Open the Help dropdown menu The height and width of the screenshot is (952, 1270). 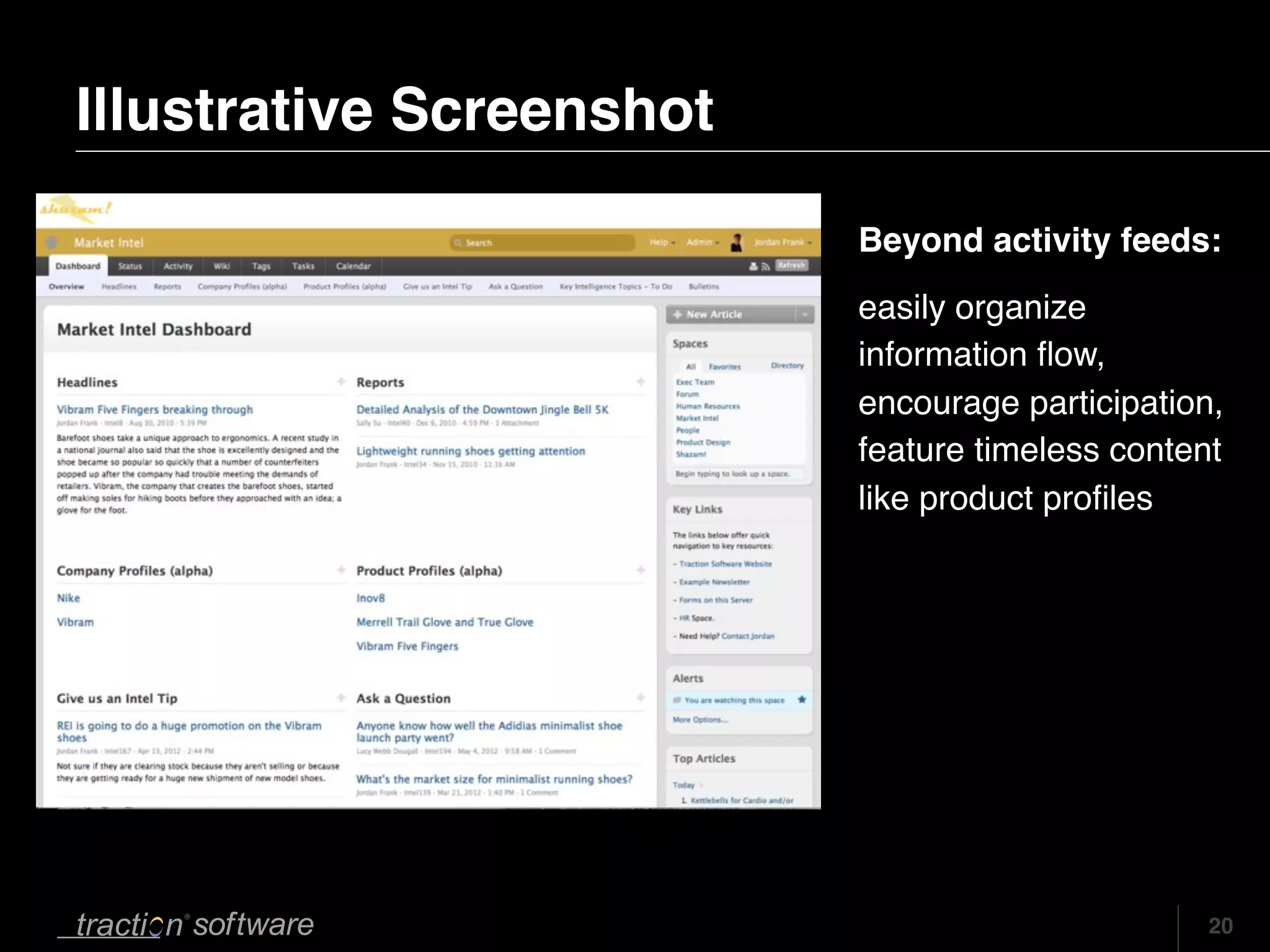point(662,242)
